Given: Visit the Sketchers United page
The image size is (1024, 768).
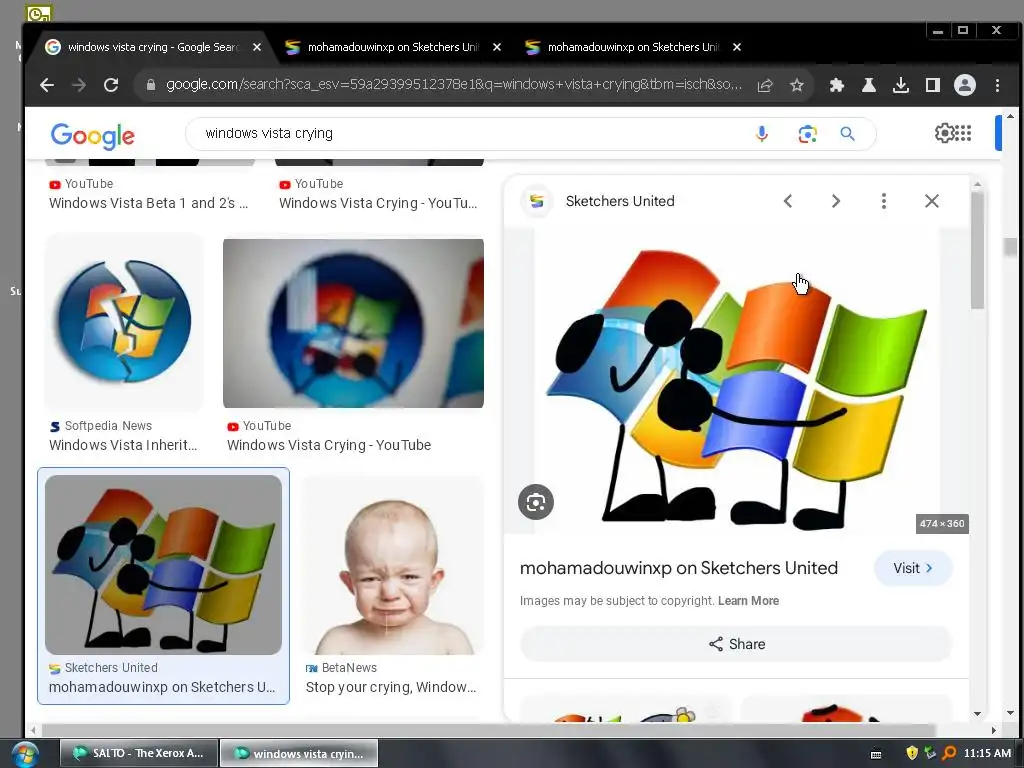Looking at the screenshot, I should pyautogui.click(x=913, y=568).
